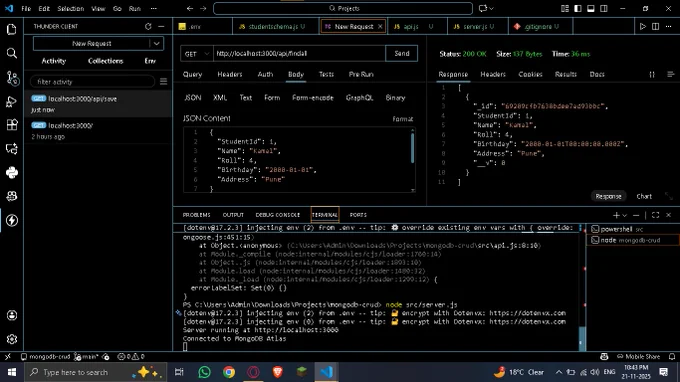Open the File menu

point(26,8)
